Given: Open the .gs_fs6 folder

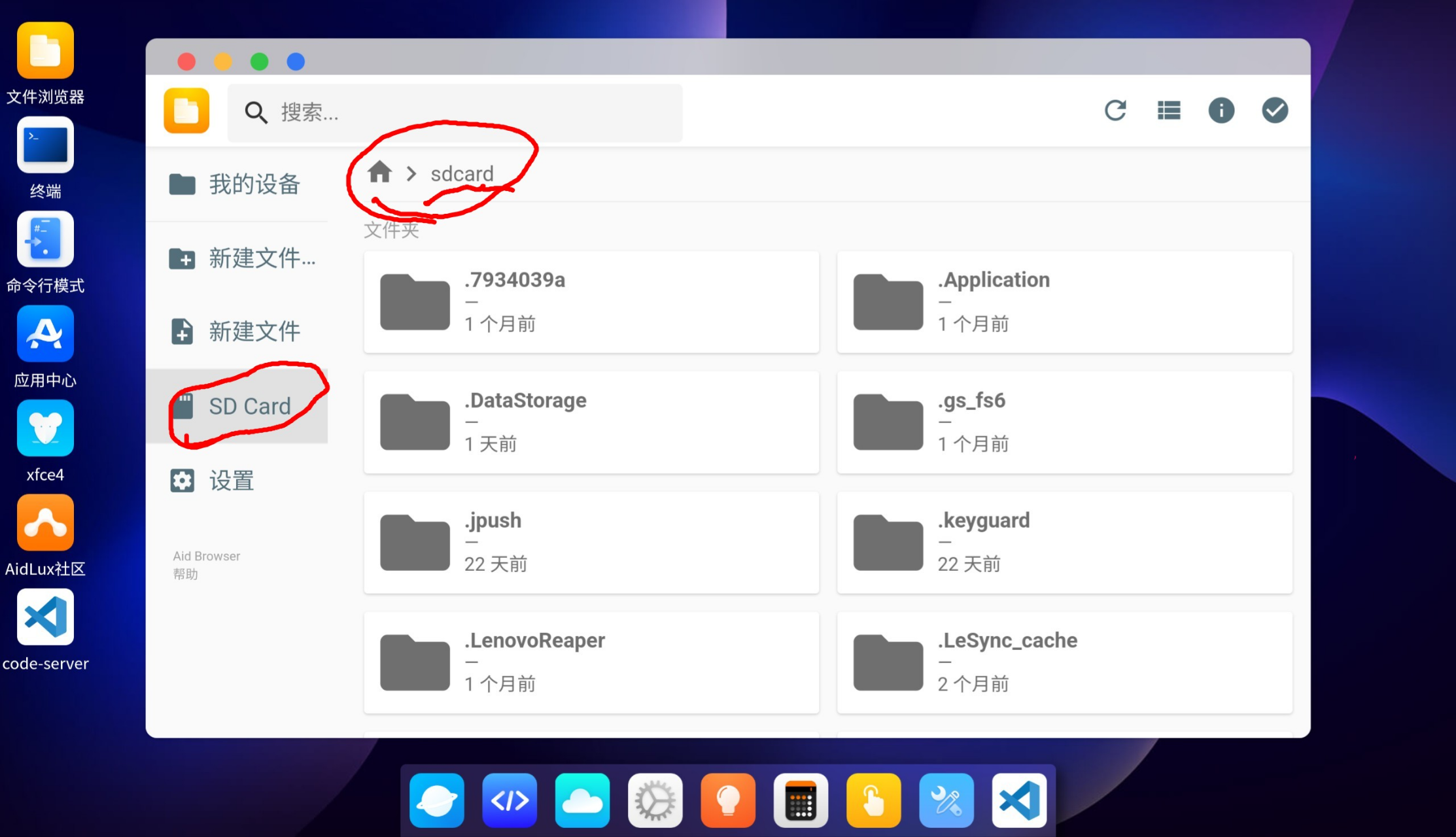Looking at the screenshot, I should tap(1065, 422).
